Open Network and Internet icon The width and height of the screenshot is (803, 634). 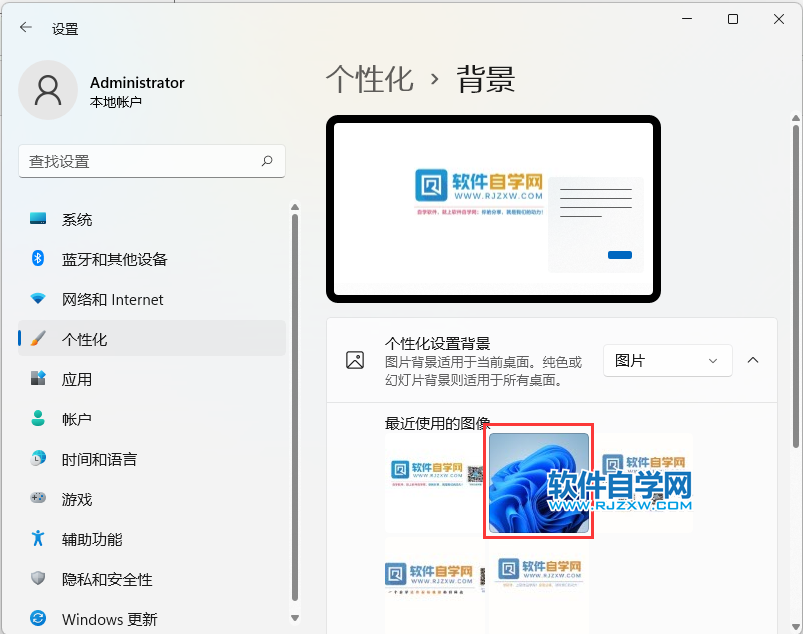[38, 299]
